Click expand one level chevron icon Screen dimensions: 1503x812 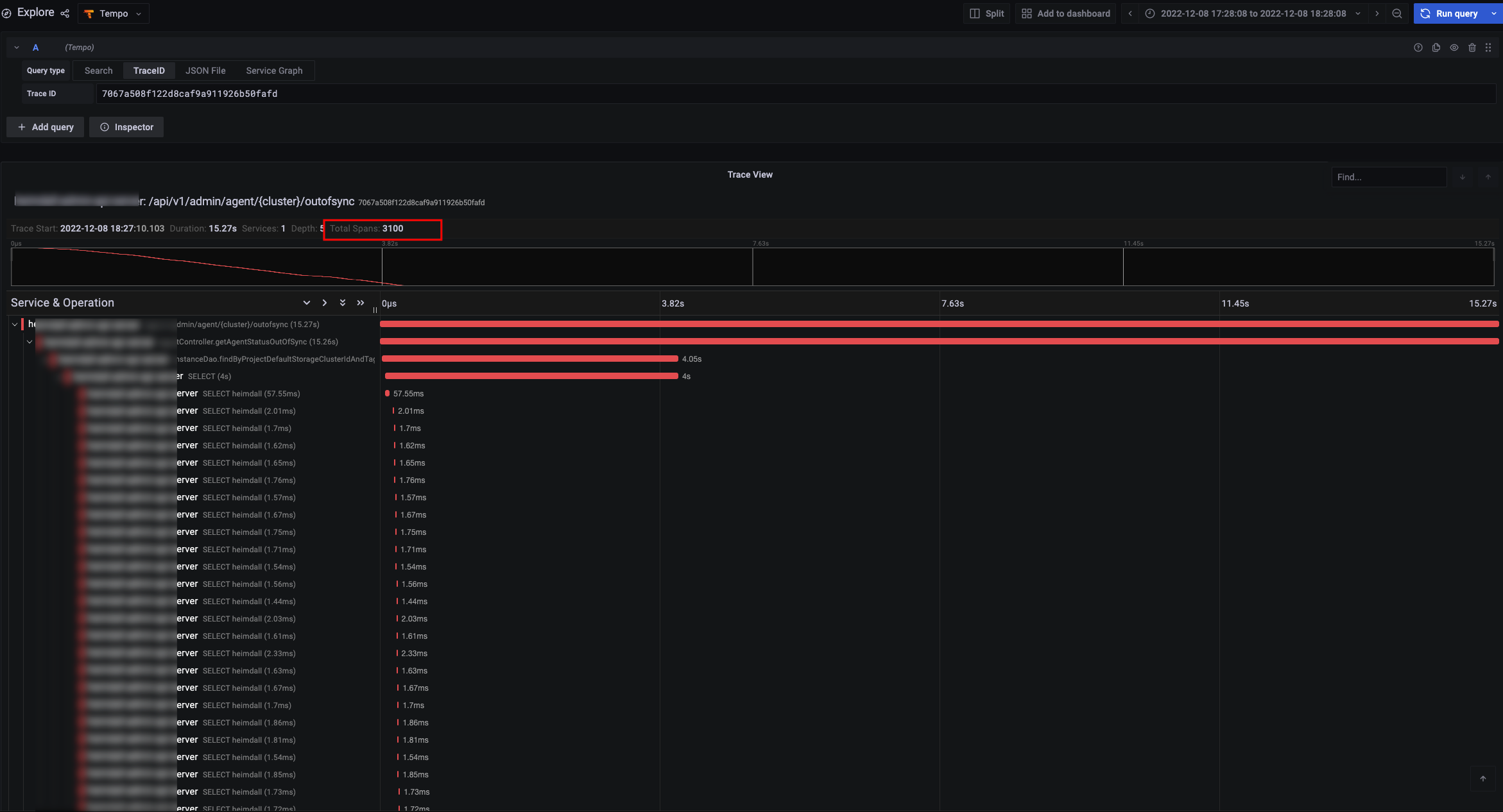(307, 303)
